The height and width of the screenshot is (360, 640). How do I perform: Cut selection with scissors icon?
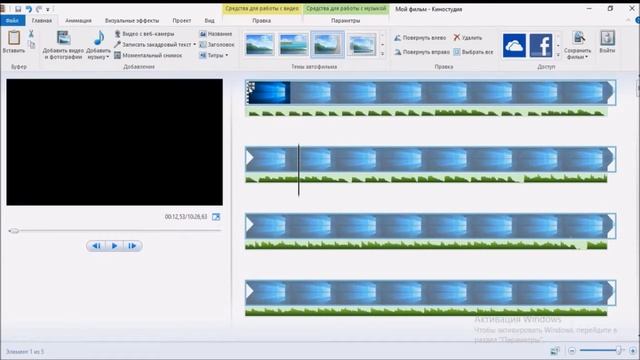click(31, 34)
